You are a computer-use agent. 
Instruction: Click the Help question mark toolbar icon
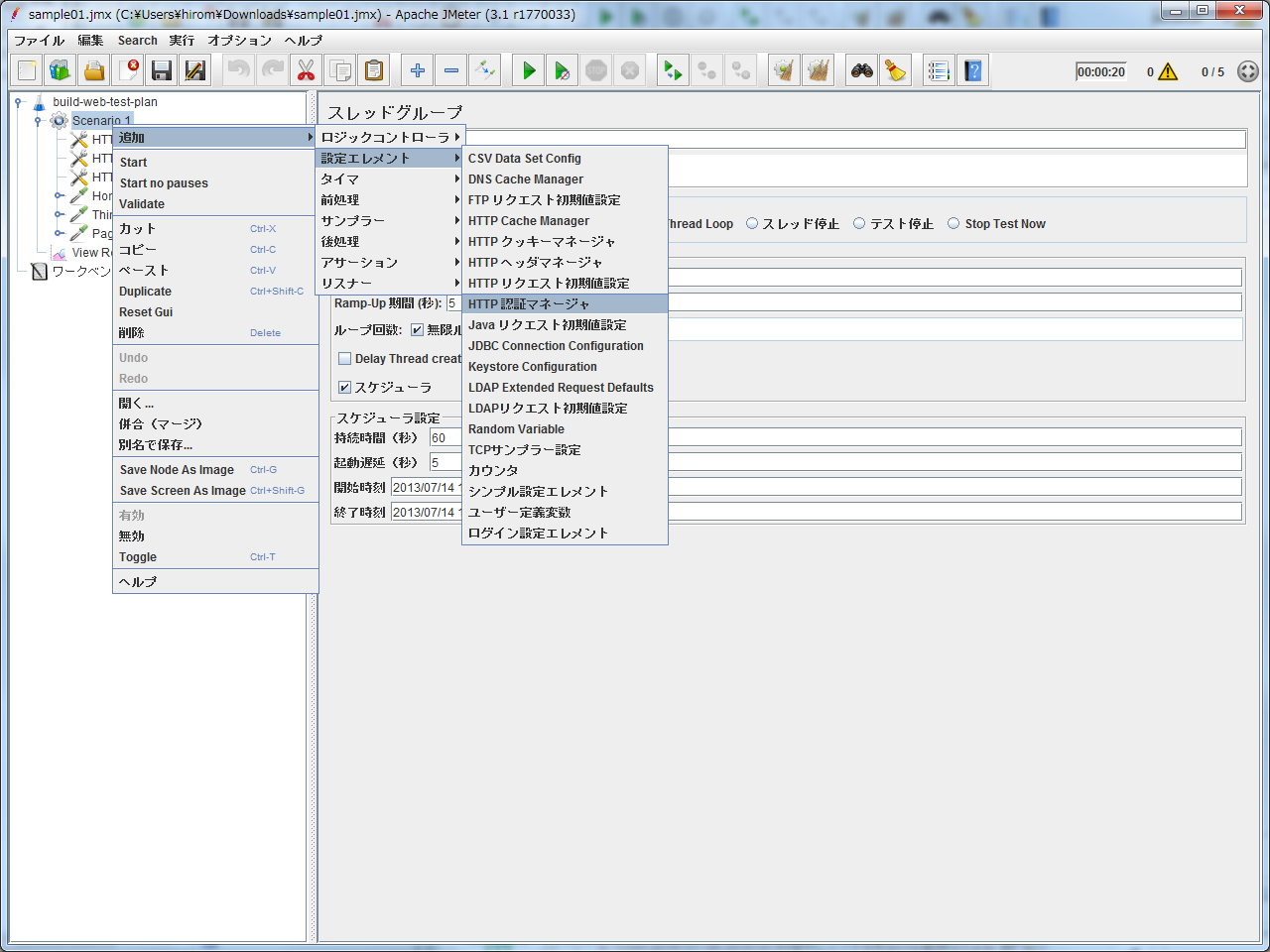click(x=972, y=70)
